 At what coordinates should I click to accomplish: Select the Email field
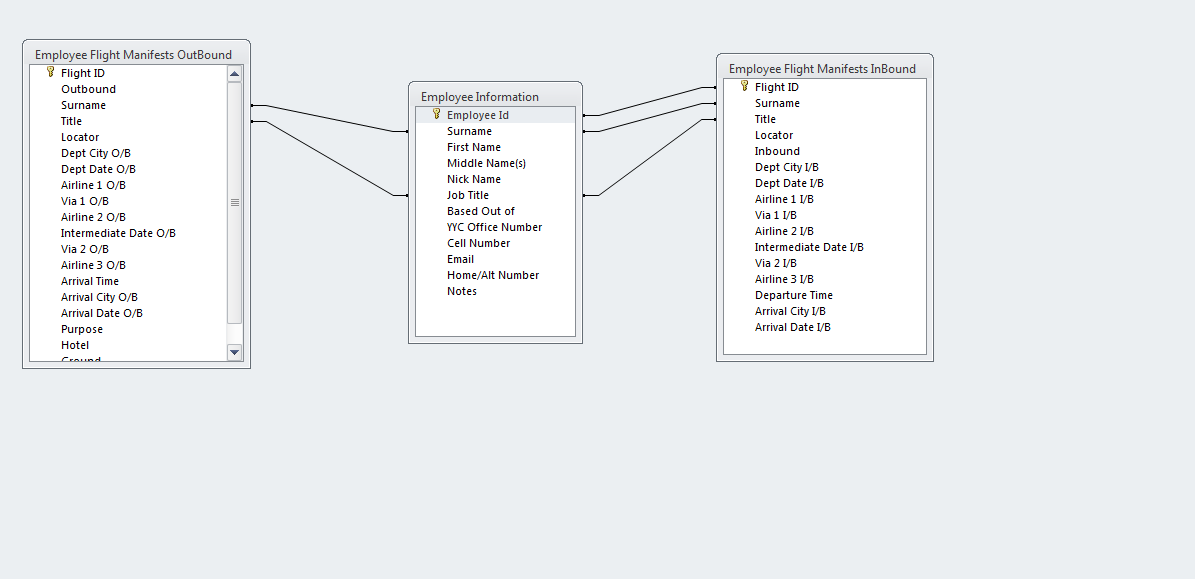pos(460,259)
